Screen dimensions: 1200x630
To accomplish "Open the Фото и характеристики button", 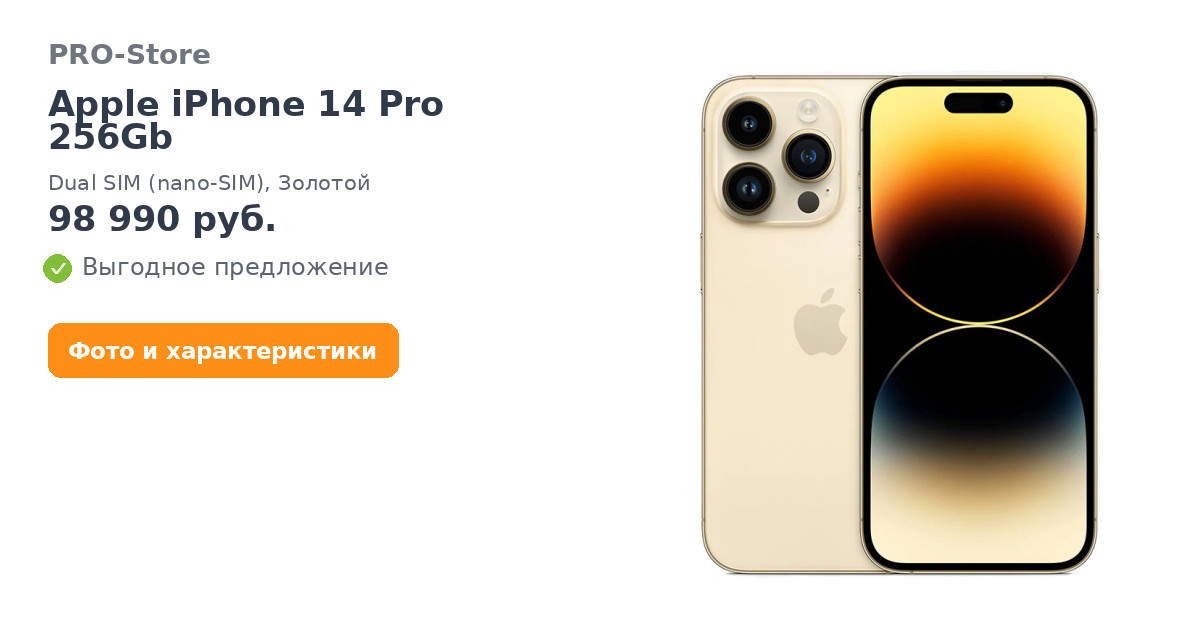I will tap(223, 351).
